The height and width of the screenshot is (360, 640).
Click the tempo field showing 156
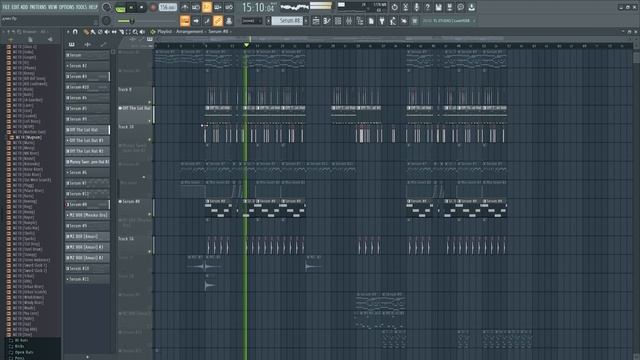(x=168, y=7)
